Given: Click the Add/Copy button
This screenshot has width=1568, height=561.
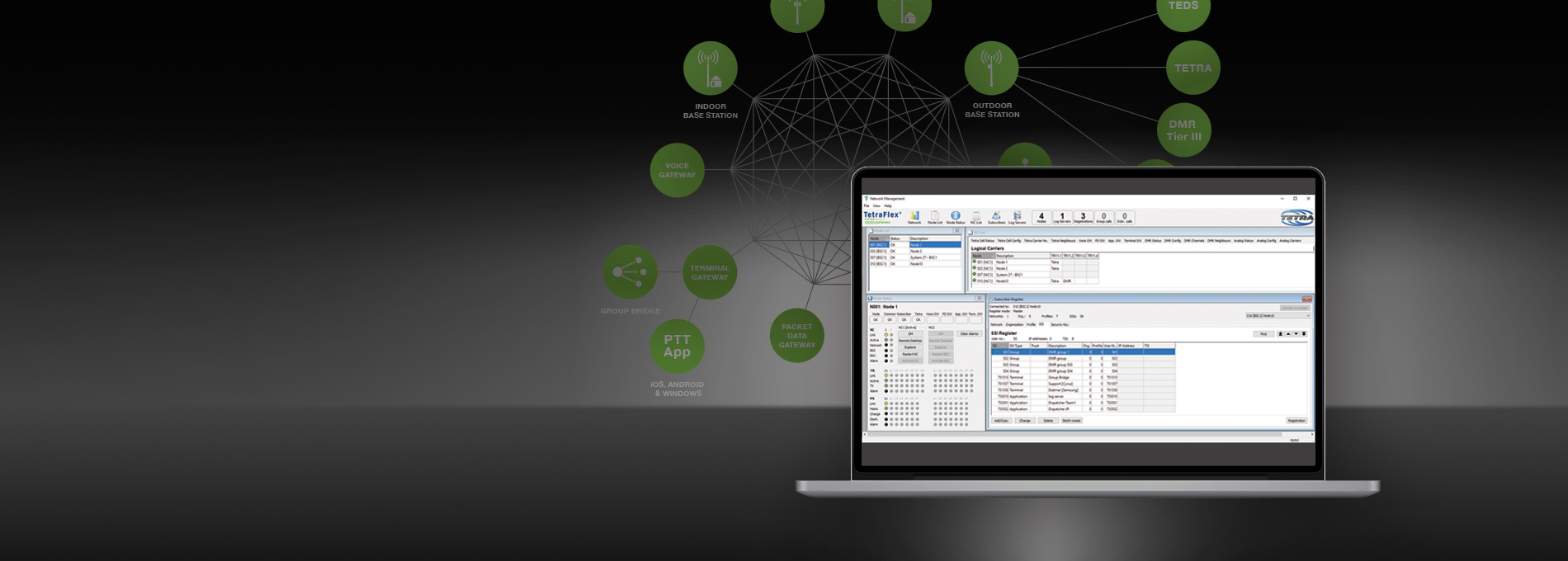Looking at the screenshot, I should 1002,421.
